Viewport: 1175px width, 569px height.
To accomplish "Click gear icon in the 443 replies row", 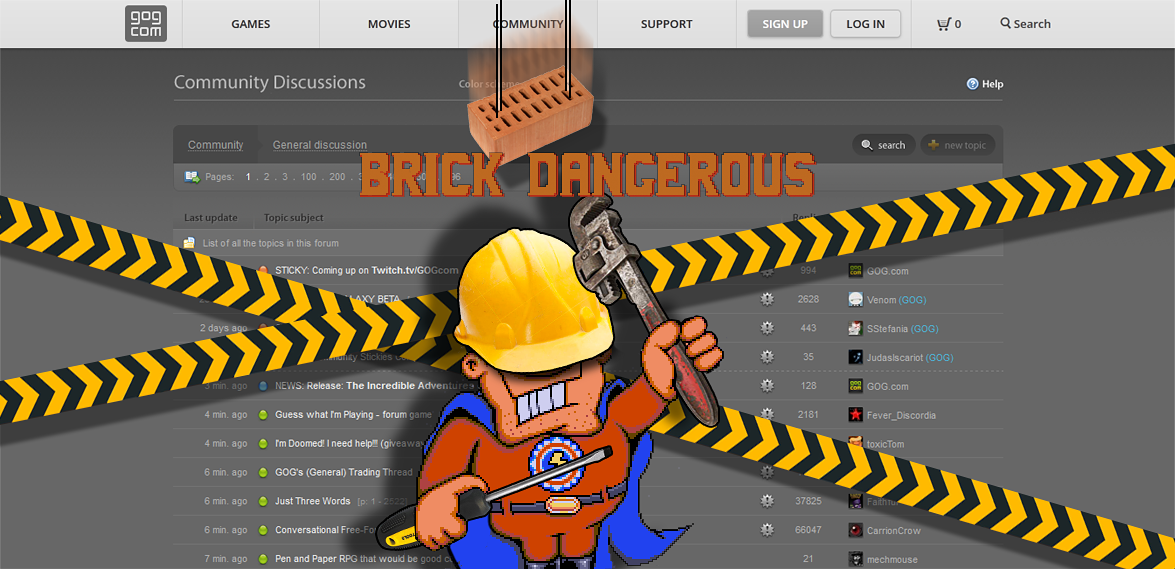I will pyautogui.click(x=767, y=328).
